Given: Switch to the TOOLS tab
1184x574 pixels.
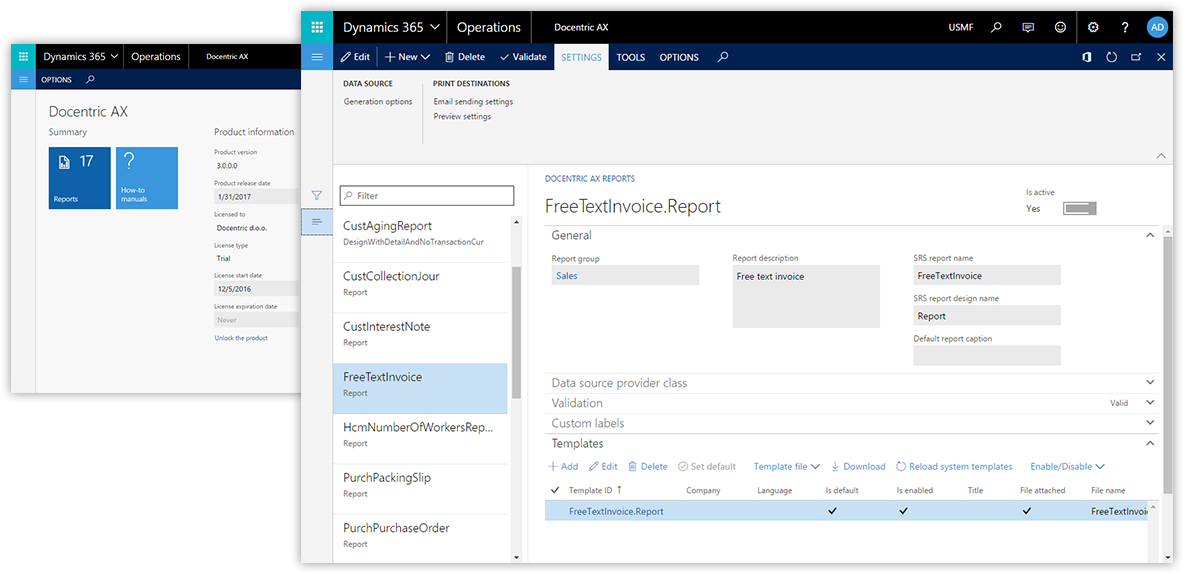Looking at the screenshot, I should (x=631, y=57).
